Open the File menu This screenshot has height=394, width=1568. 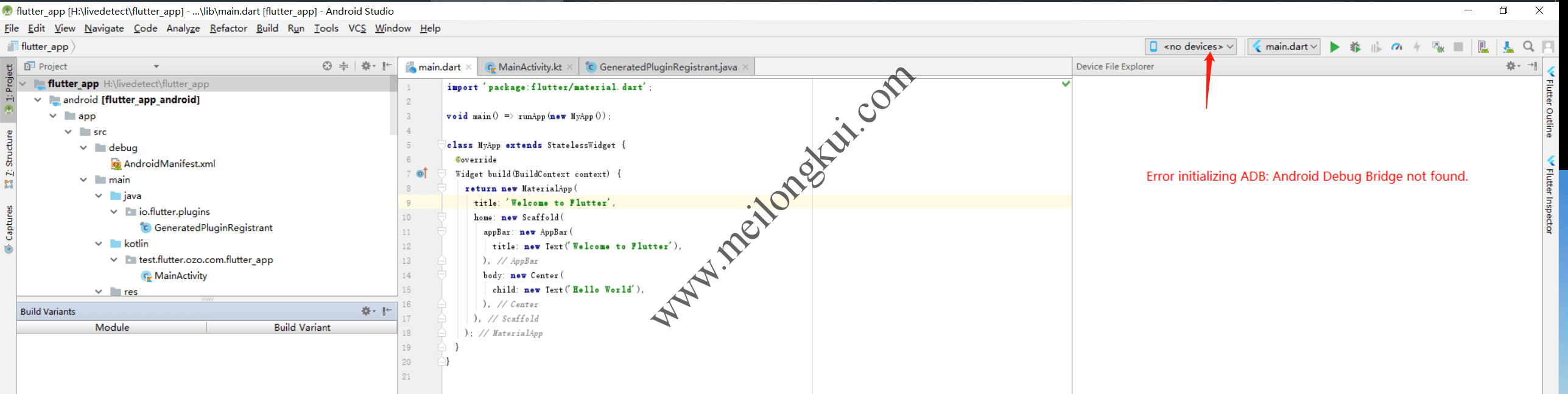tap(12, 28)
